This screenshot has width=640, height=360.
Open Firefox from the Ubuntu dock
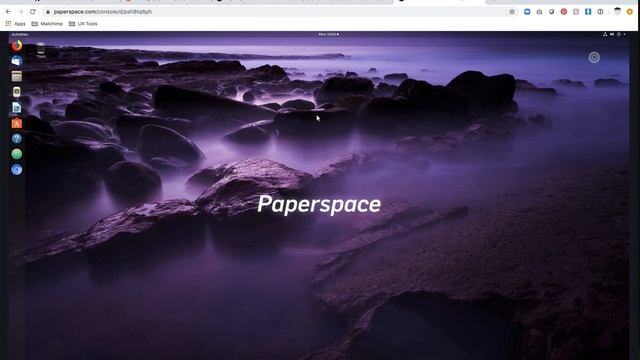click(17, 45)
